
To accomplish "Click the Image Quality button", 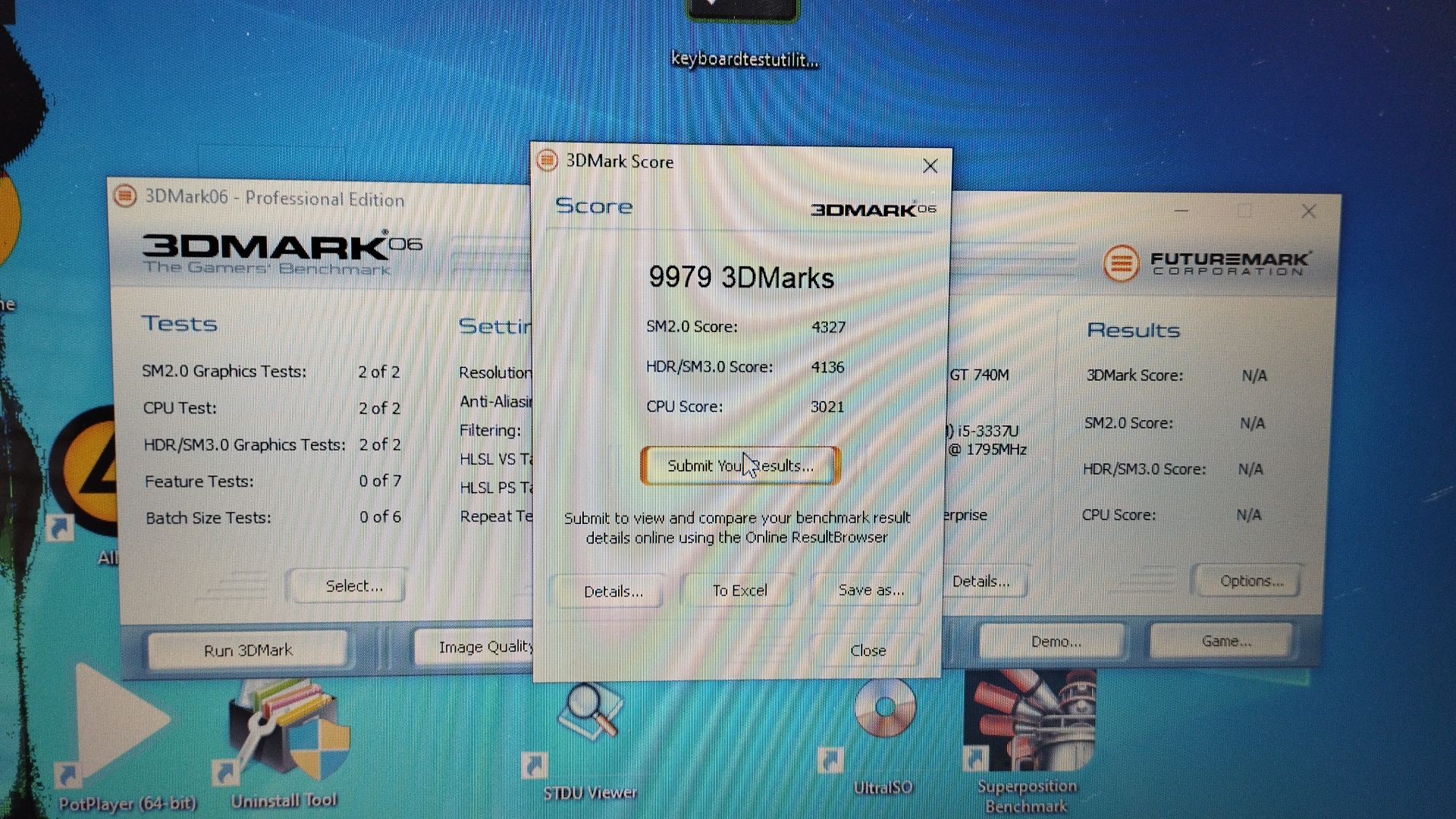I will point(485,647).
